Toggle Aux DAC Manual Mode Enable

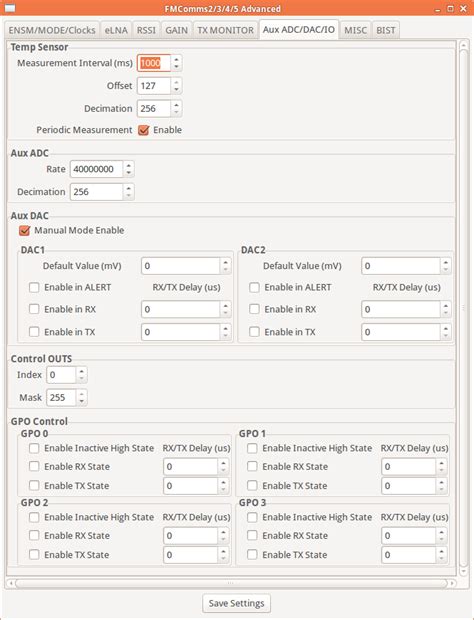tap(25, 231)
